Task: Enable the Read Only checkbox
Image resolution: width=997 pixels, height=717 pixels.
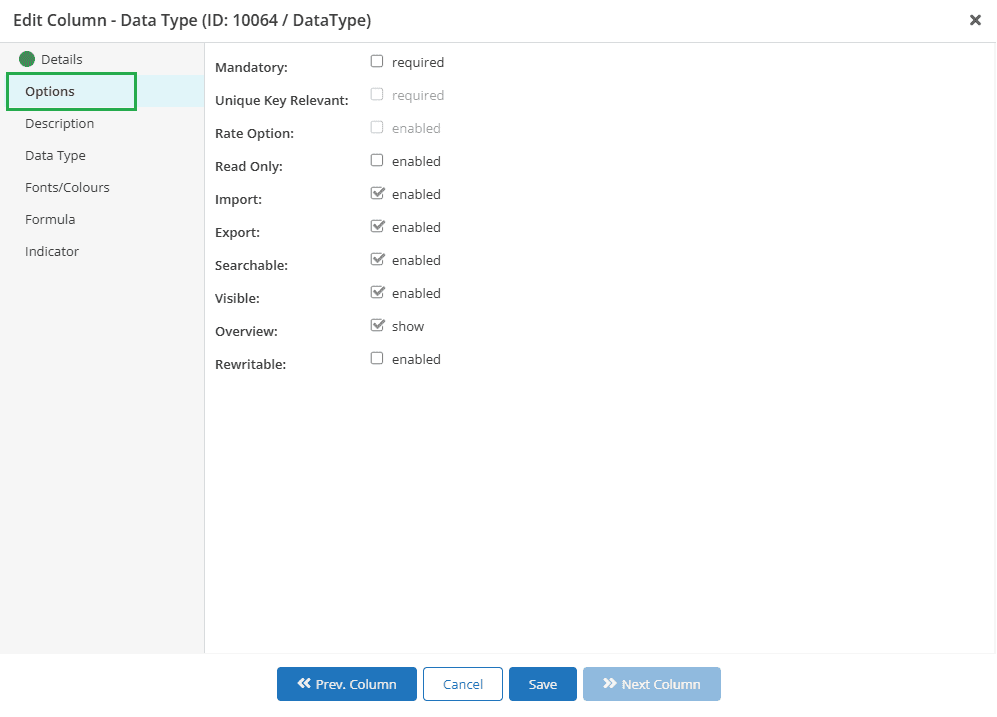Action: pos(377,160)
